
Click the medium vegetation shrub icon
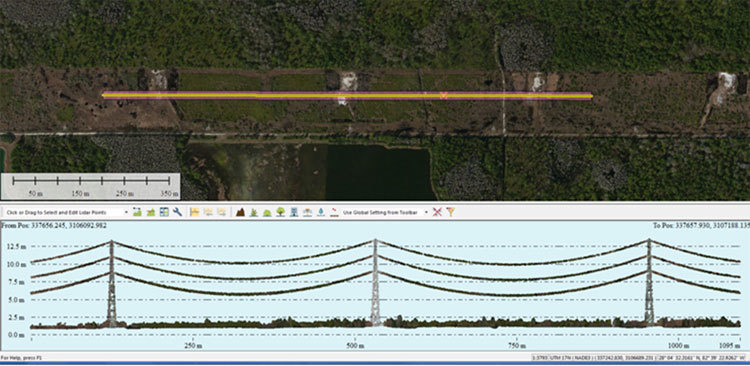[267, 212]
